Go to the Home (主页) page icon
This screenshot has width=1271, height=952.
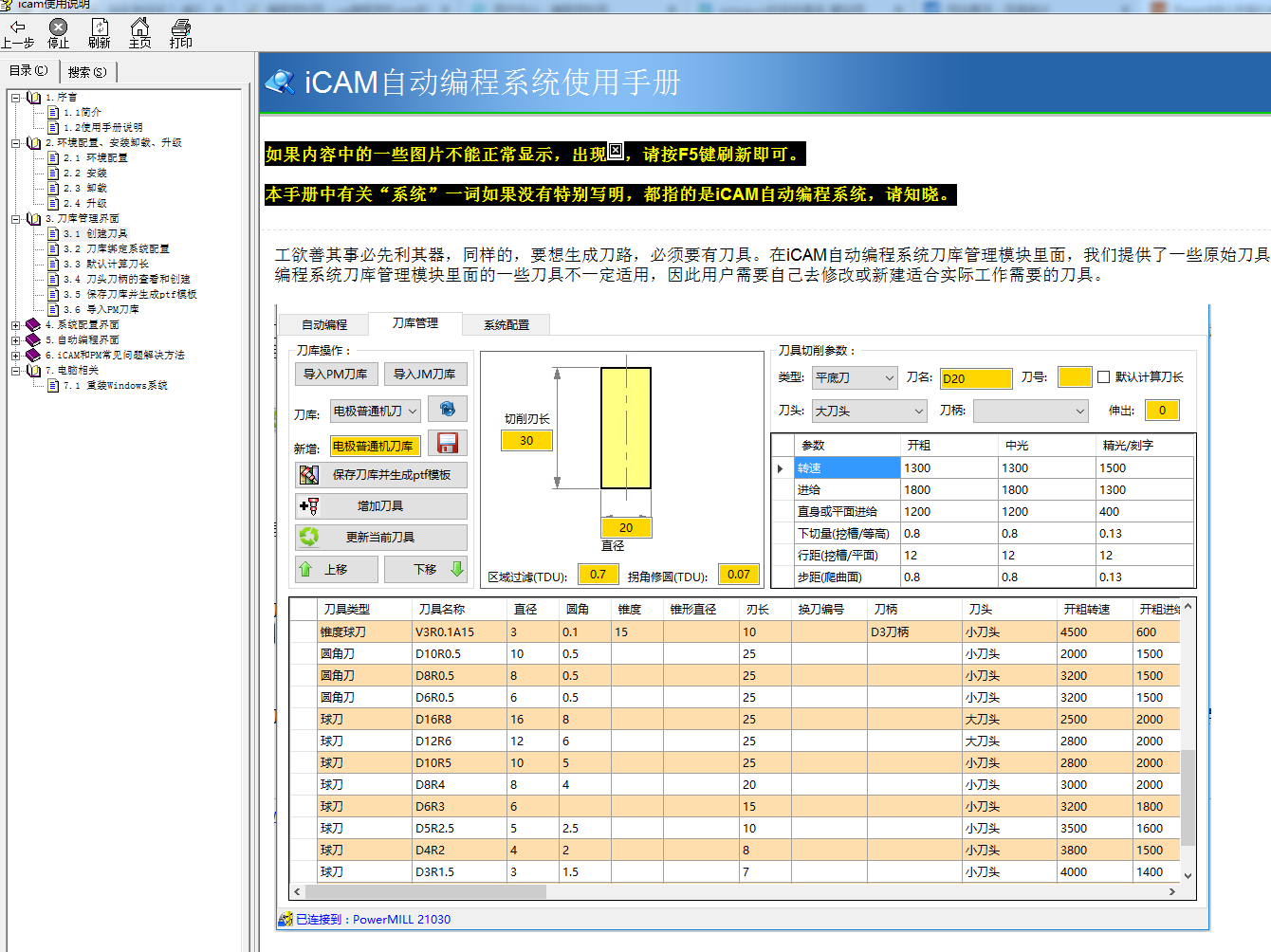coord(140,27)
